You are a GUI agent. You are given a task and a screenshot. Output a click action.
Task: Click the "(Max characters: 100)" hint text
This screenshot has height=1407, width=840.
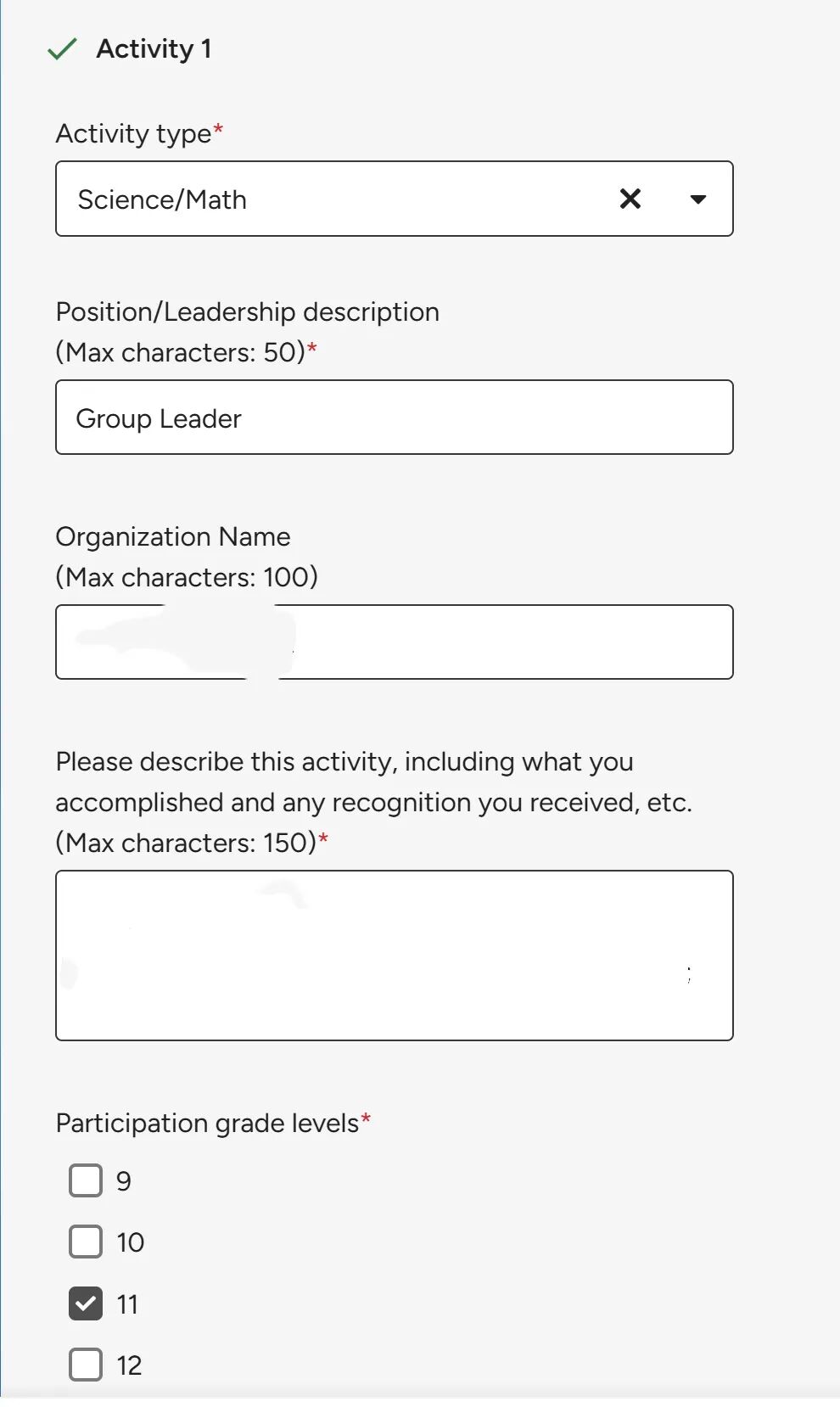tap(187, 577)
